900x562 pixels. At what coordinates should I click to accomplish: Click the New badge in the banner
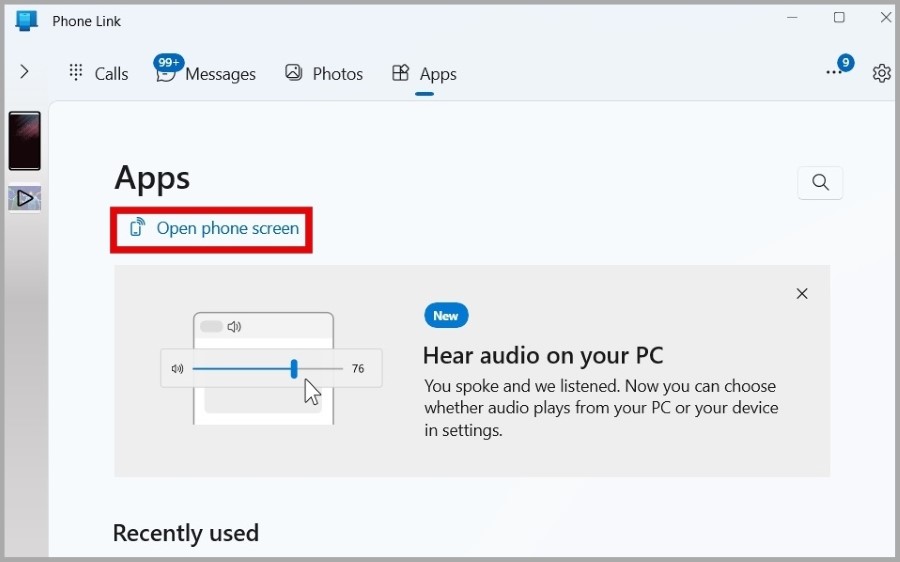point(446,316)
